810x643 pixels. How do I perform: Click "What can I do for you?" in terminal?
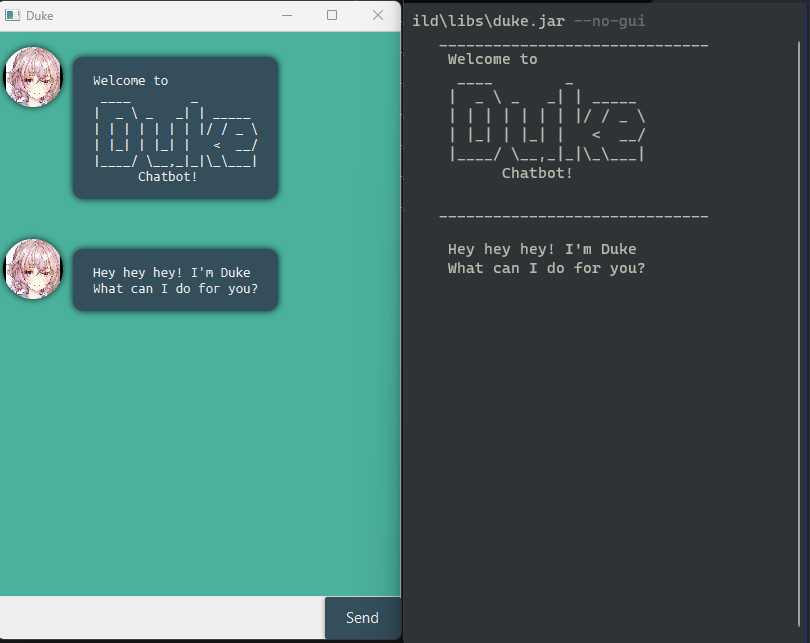[546, 268]
